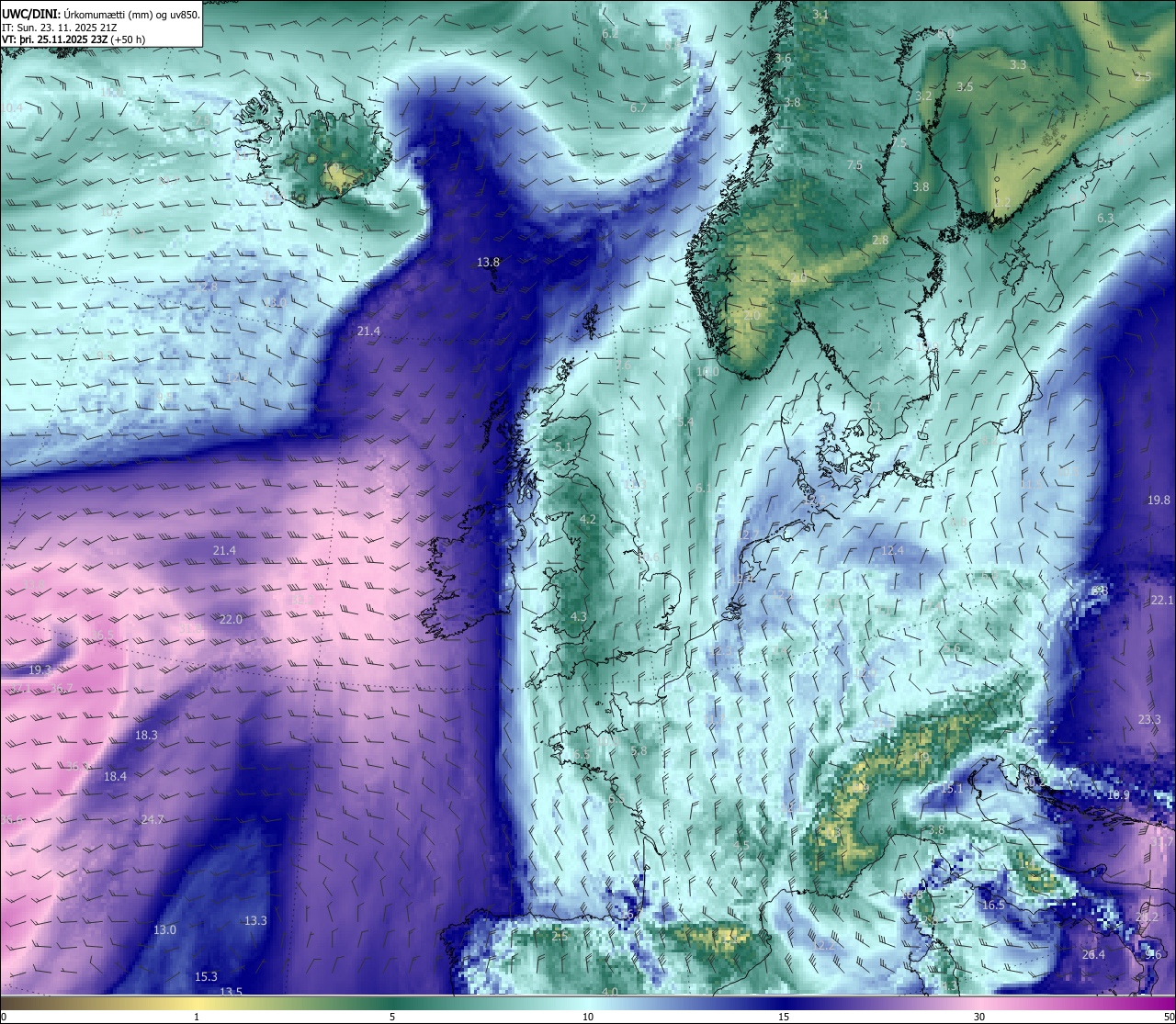Click the 15.3 value label
This screenshot has width=1176, height=1024.
(x=206, y=976)
